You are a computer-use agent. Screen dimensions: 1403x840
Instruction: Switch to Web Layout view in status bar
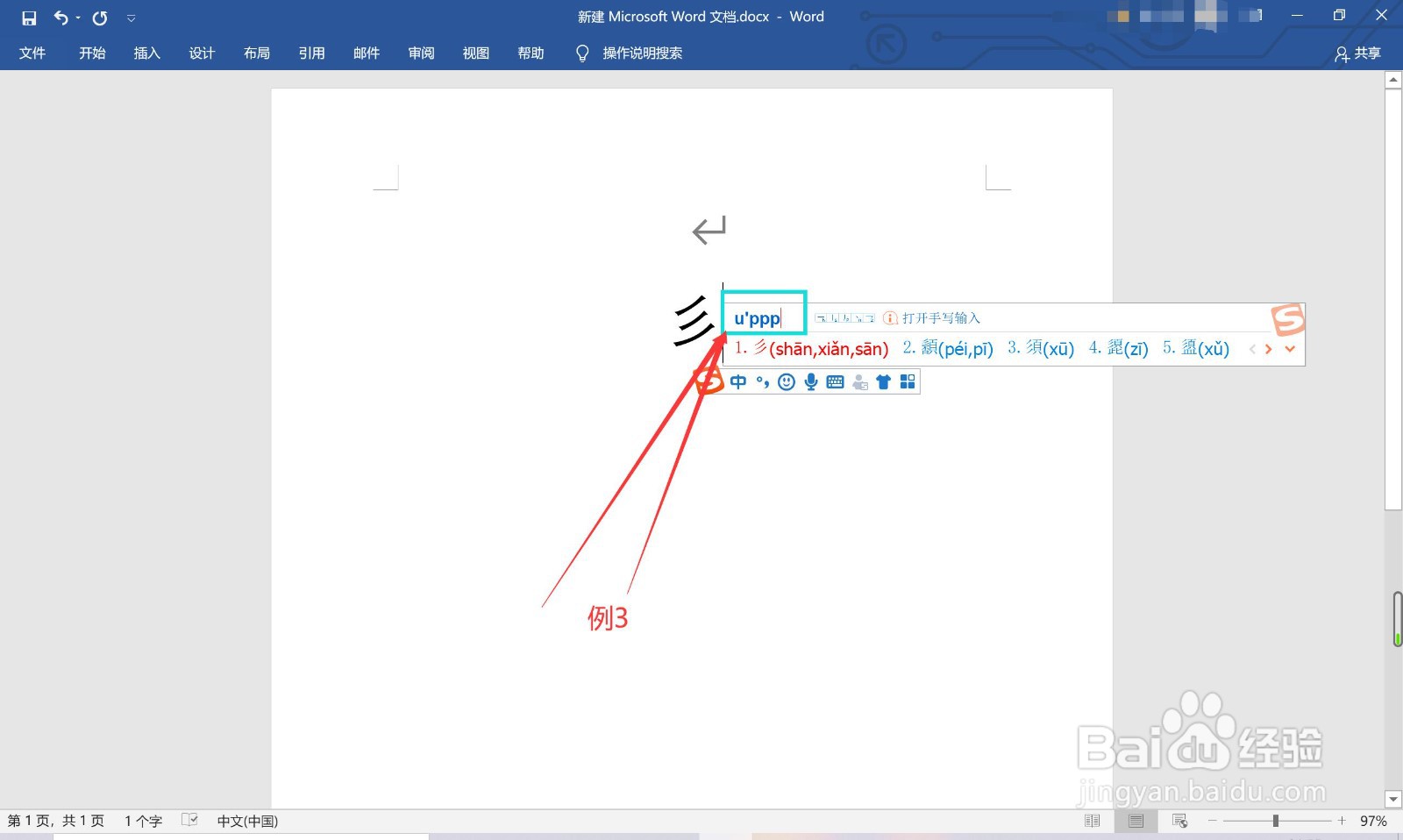pyautogui.click(x=1179, y=821)
